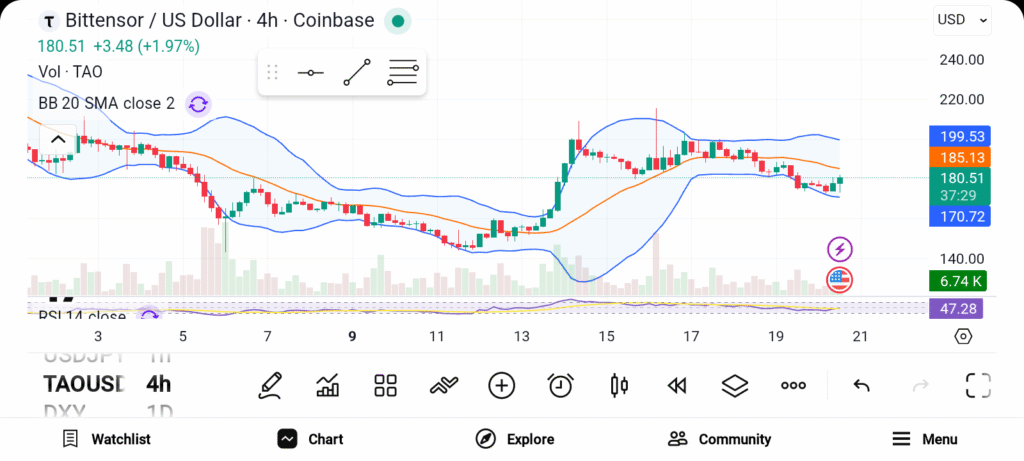Toggle fullscreen chart mode
The height and width of the screenshot is (461, 1024).
pyautogui.click(x=978, y=385)
